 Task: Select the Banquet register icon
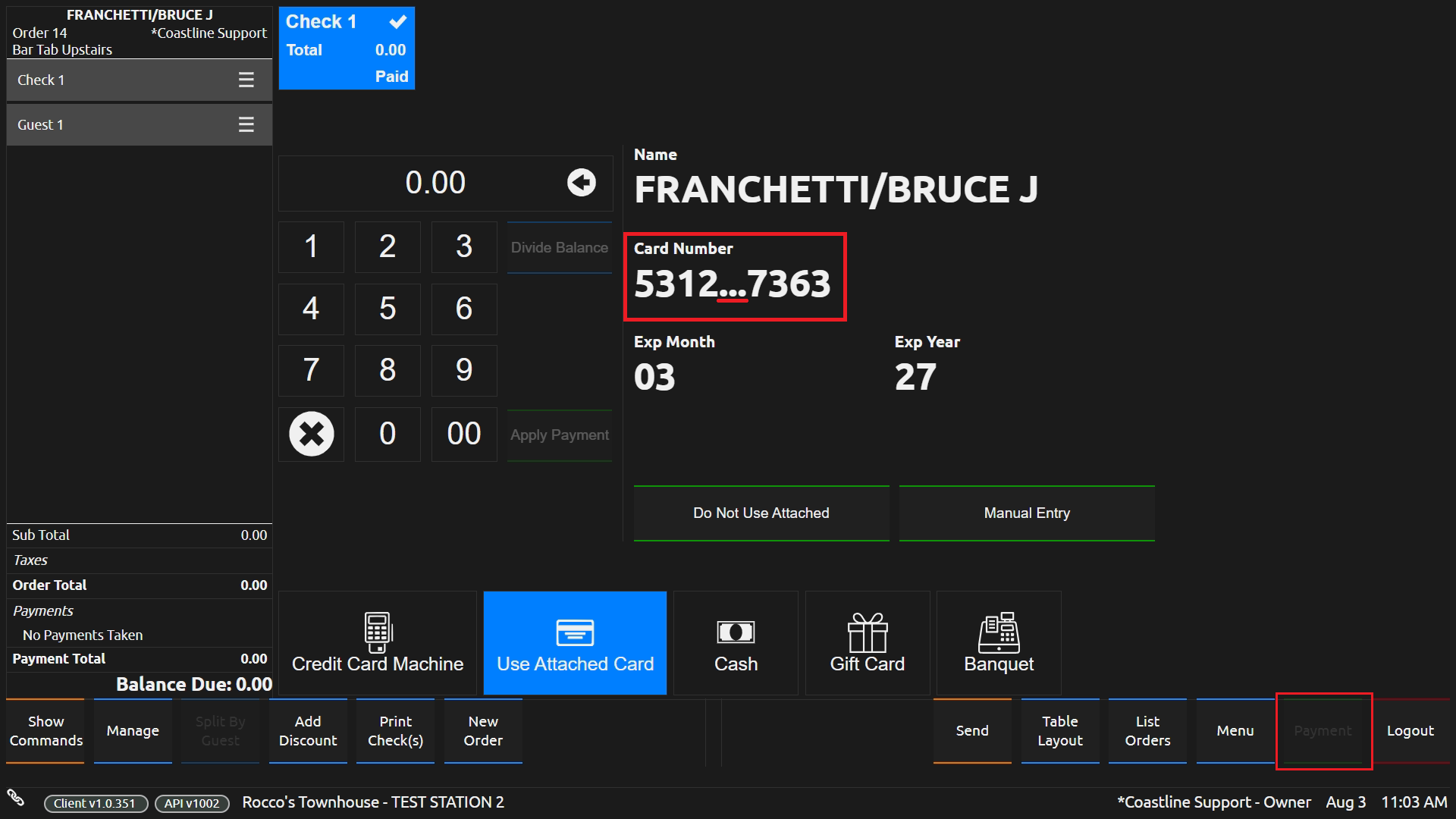click(x=998, y=632)
